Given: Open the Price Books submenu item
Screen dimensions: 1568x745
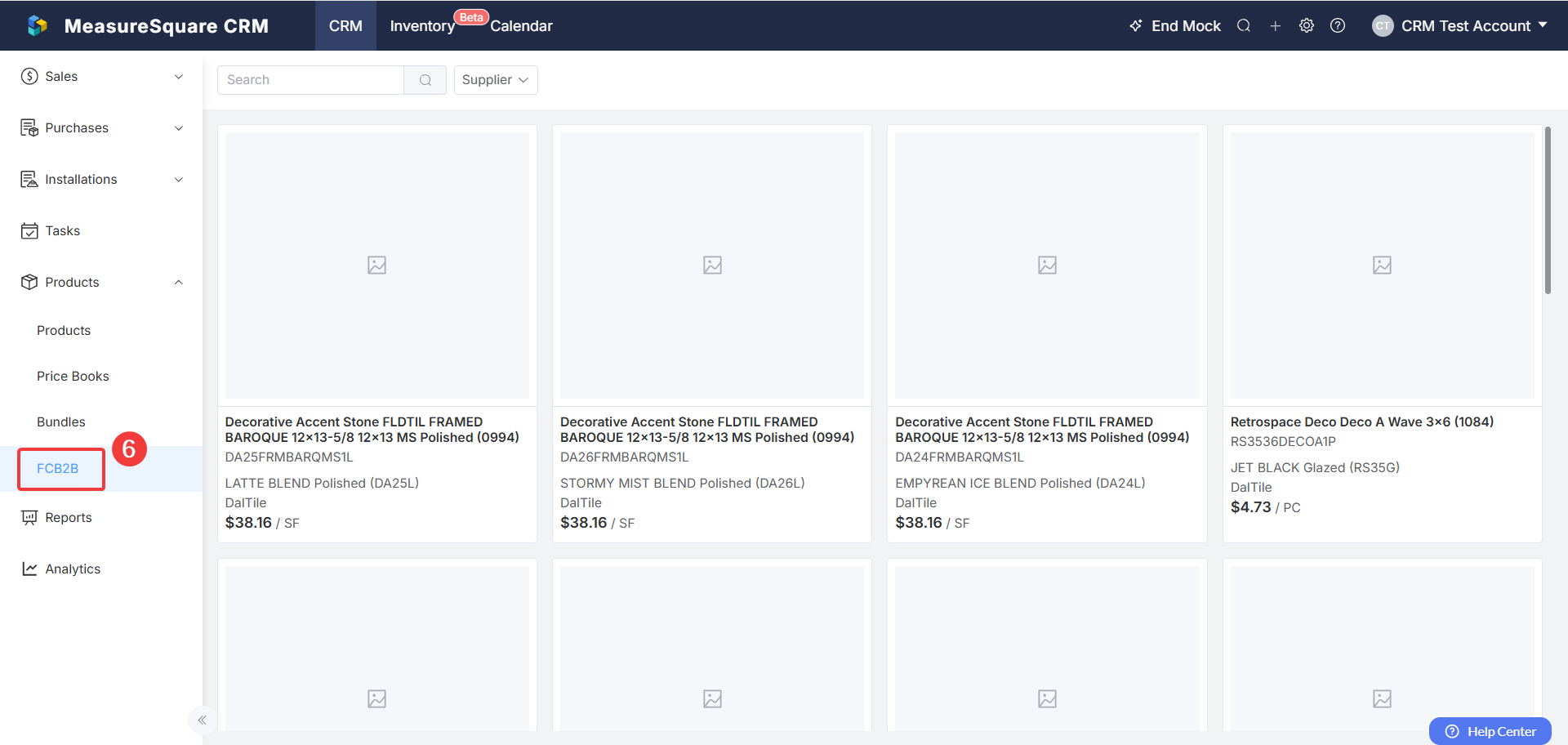Looking at the screenshot, I should click(x=73, y=376).
